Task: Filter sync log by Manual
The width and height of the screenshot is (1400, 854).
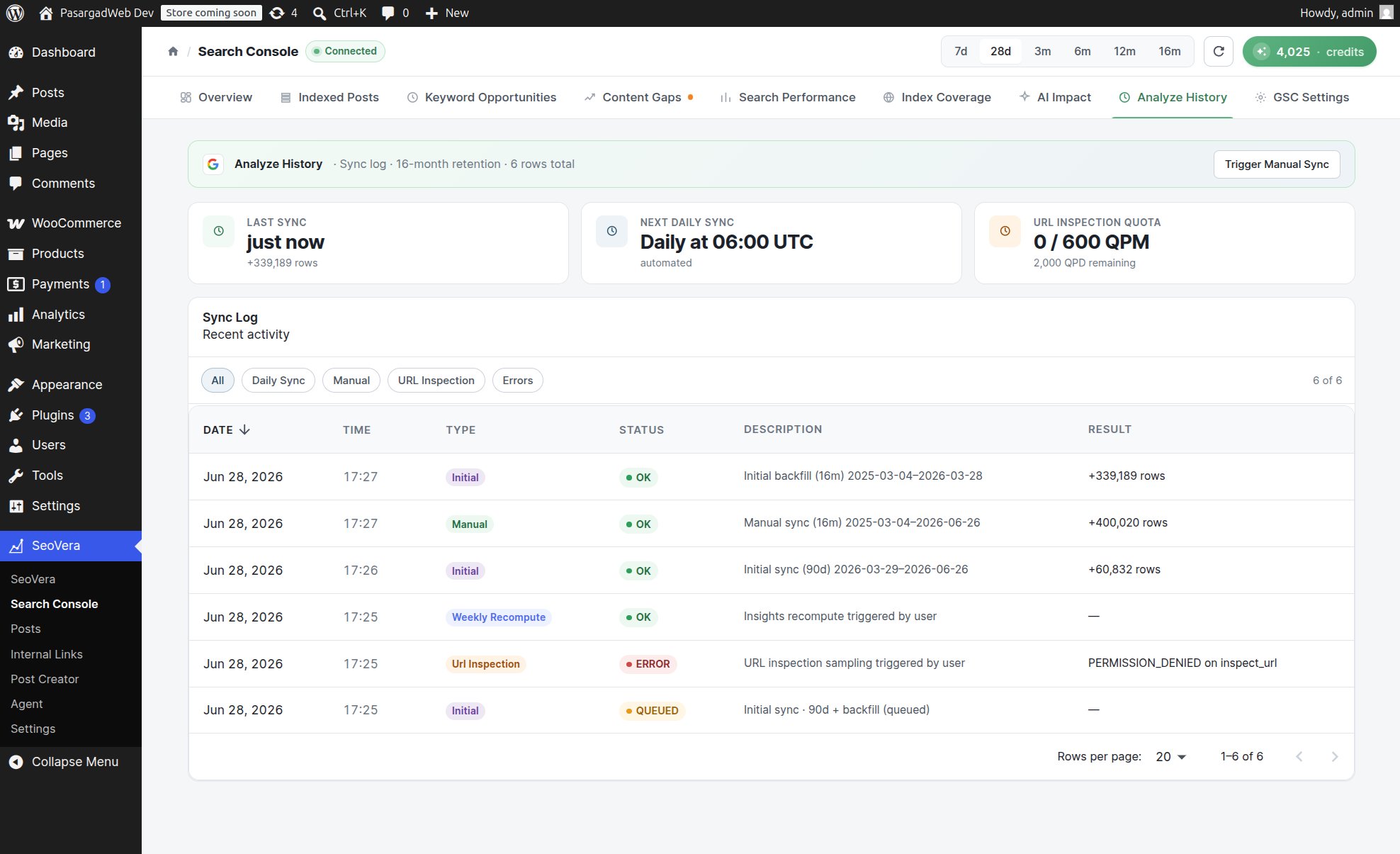Action: coord(351,381)
